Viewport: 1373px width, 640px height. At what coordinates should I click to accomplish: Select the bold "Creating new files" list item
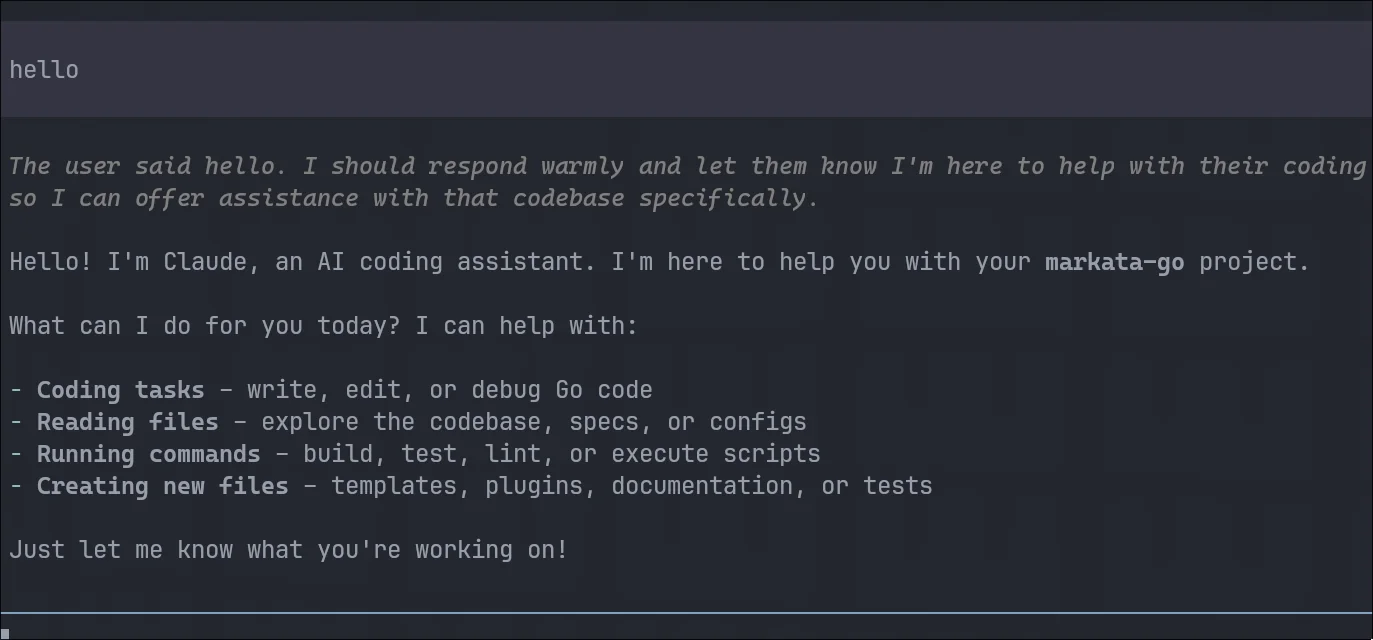(162, 486)
